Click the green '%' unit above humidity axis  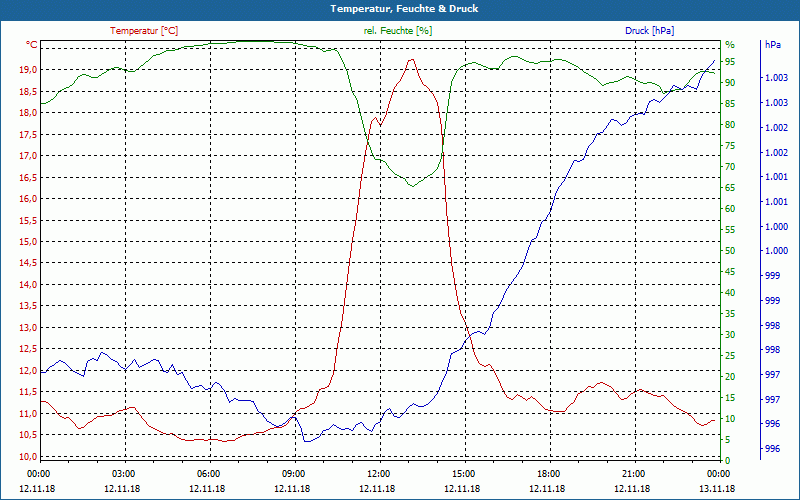click(x=730, y=45)
